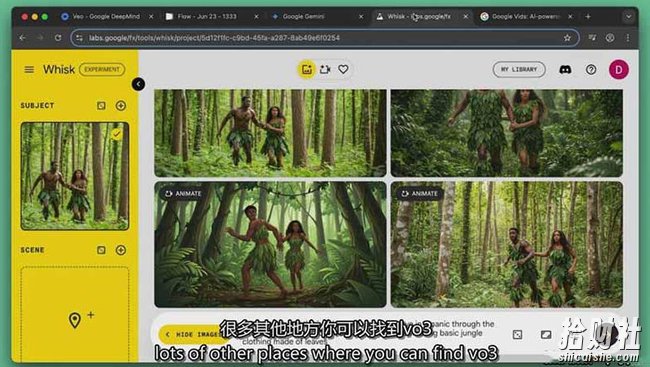Image resolution: width=650 pixels, height=367 pixels.
Task: Click the Scene generate-from-text icon
Action: pyautogui.click(x=101, y=250)
